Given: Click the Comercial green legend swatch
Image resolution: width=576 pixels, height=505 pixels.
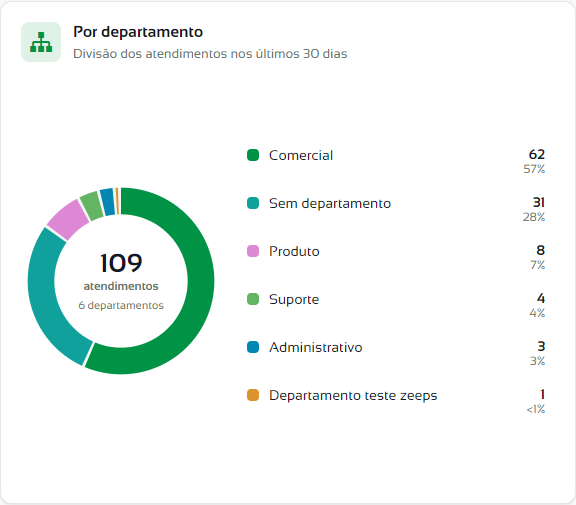Looking at the screenshot, I should click(x=253, y=155).
